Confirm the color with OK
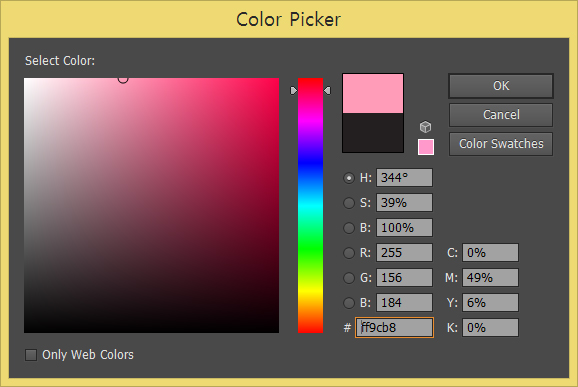Screen dimensions: 578x387 click(501, 86)
